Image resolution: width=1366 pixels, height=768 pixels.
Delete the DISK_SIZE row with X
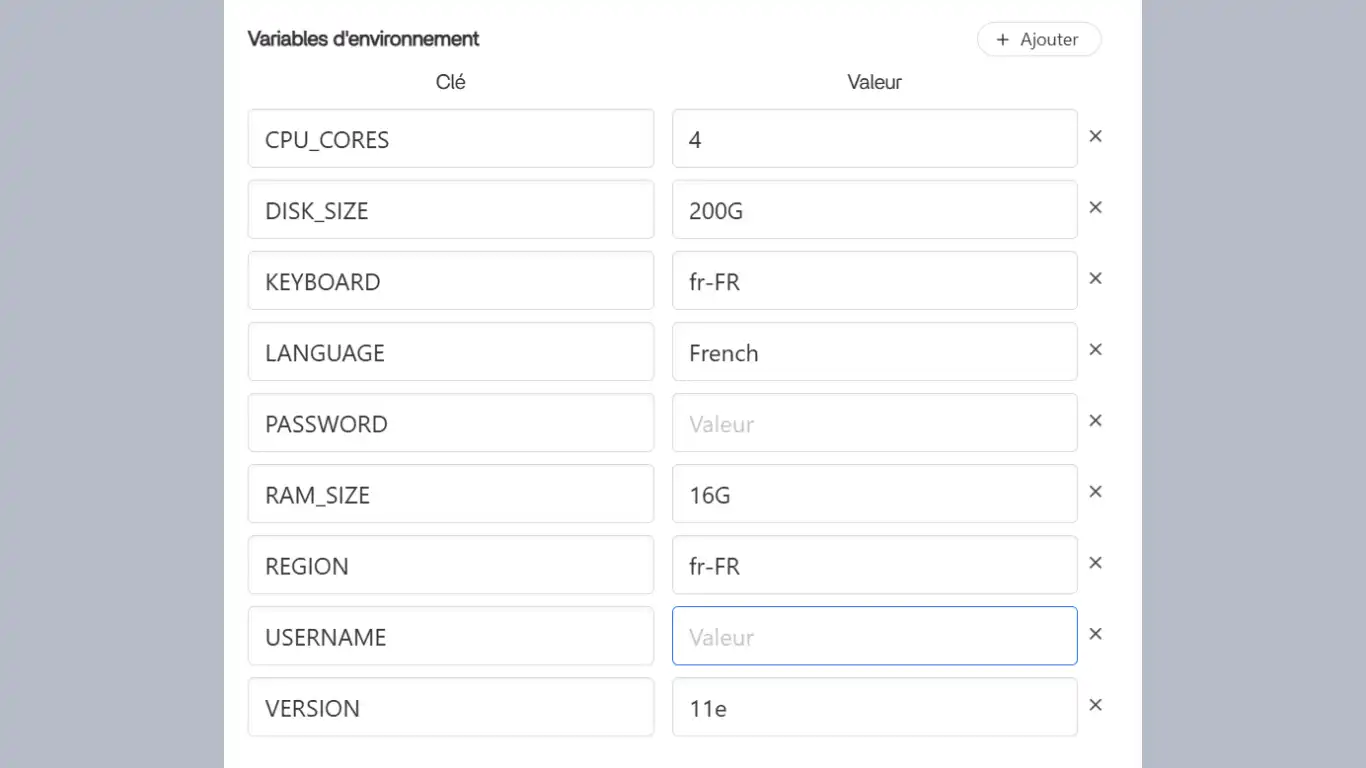point(1095,207)
